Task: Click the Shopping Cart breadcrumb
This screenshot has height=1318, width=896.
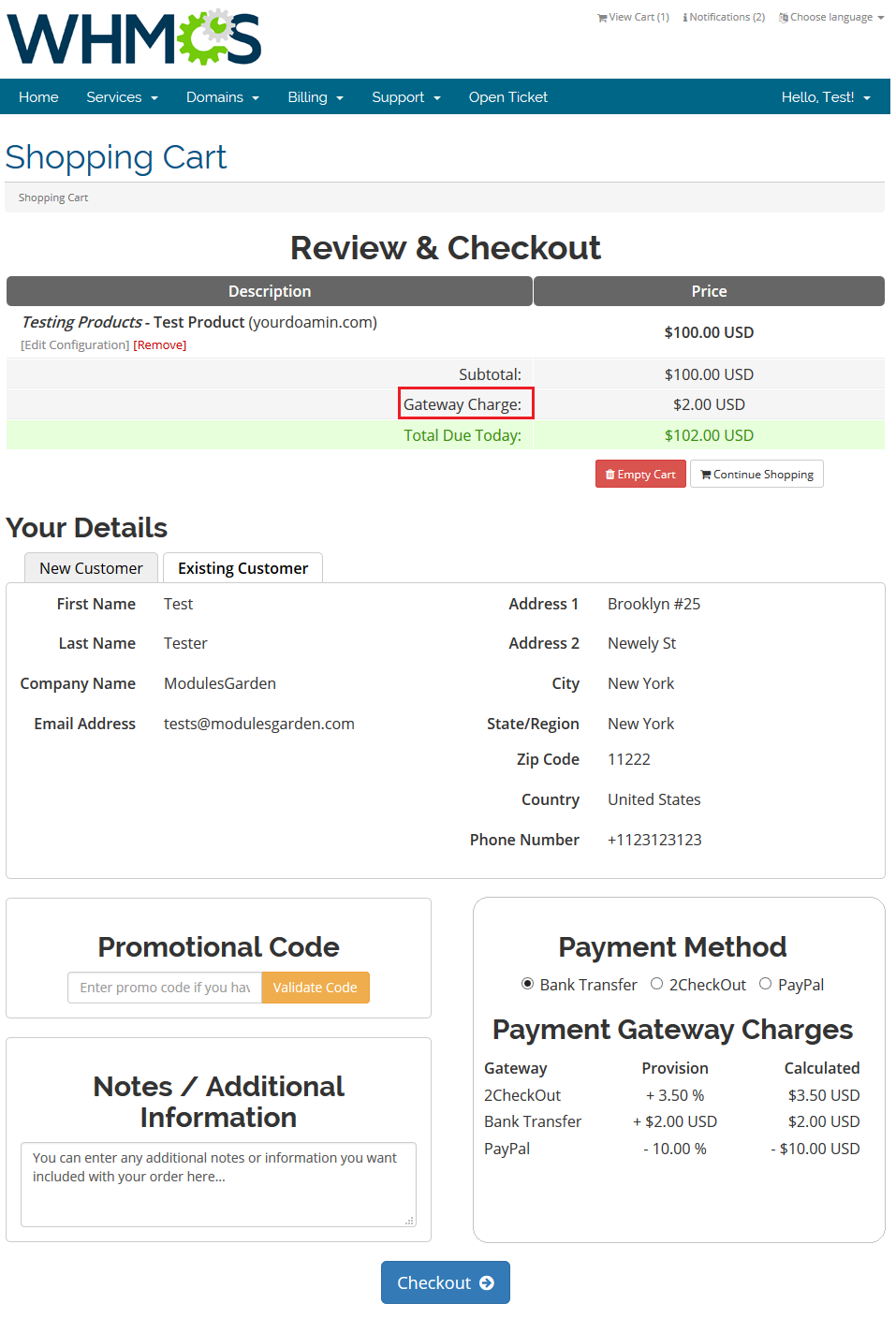Action: tap(53, 198)
